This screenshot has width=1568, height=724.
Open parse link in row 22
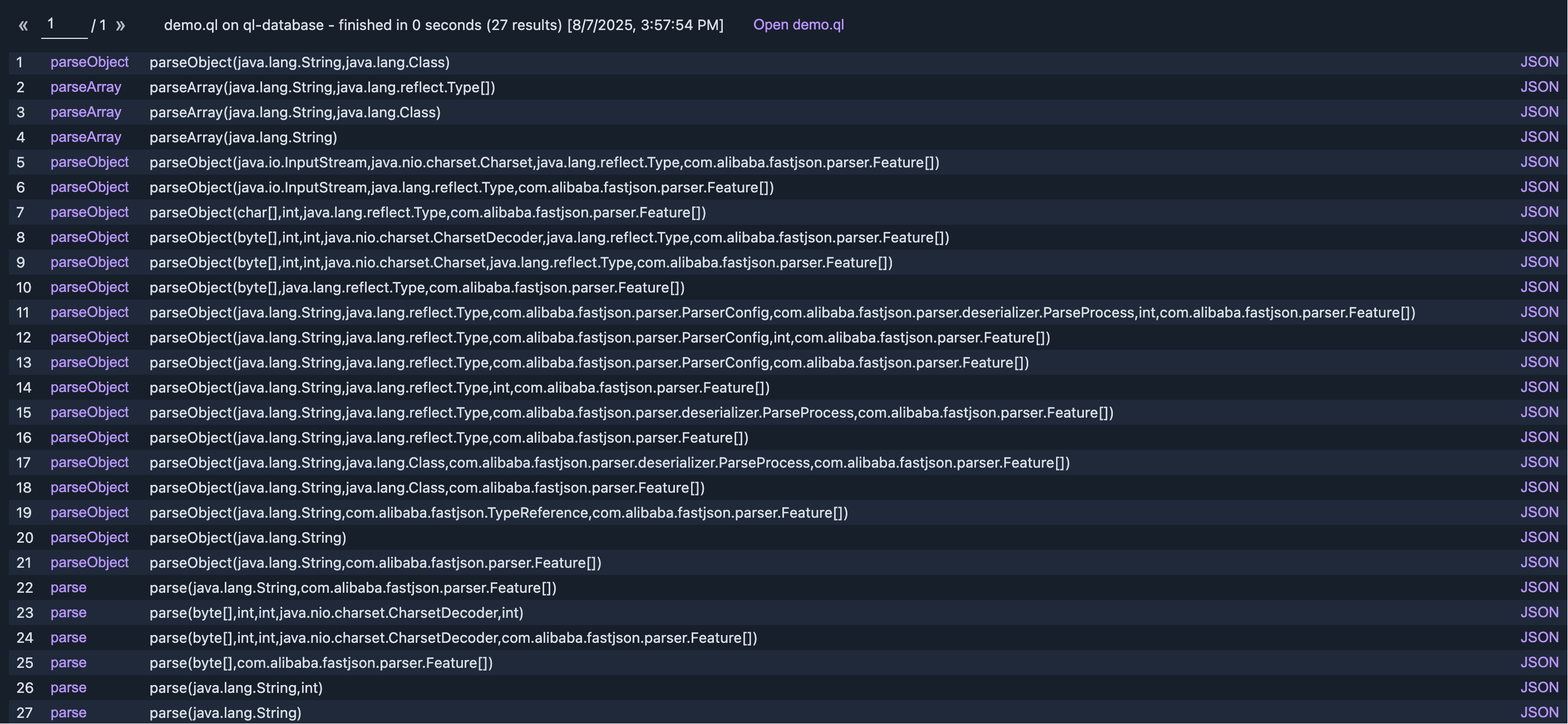pyautogui.click(x=68, y=588)
